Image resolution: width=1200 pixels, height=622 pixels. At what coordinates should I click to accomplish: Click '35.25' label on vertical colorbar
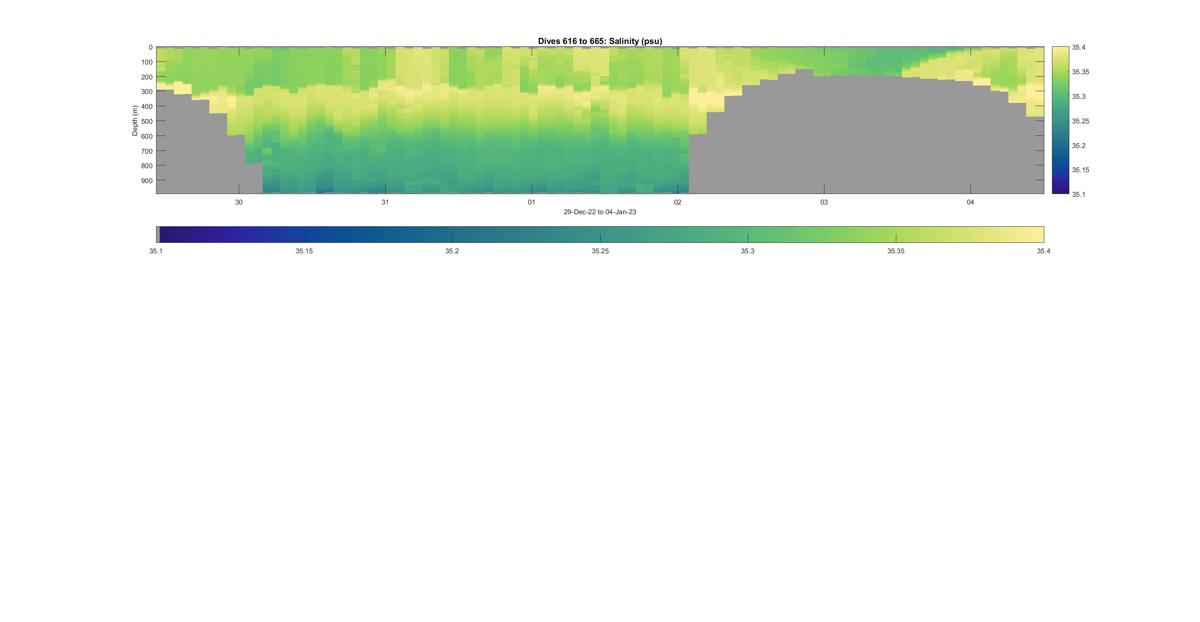1082,121
